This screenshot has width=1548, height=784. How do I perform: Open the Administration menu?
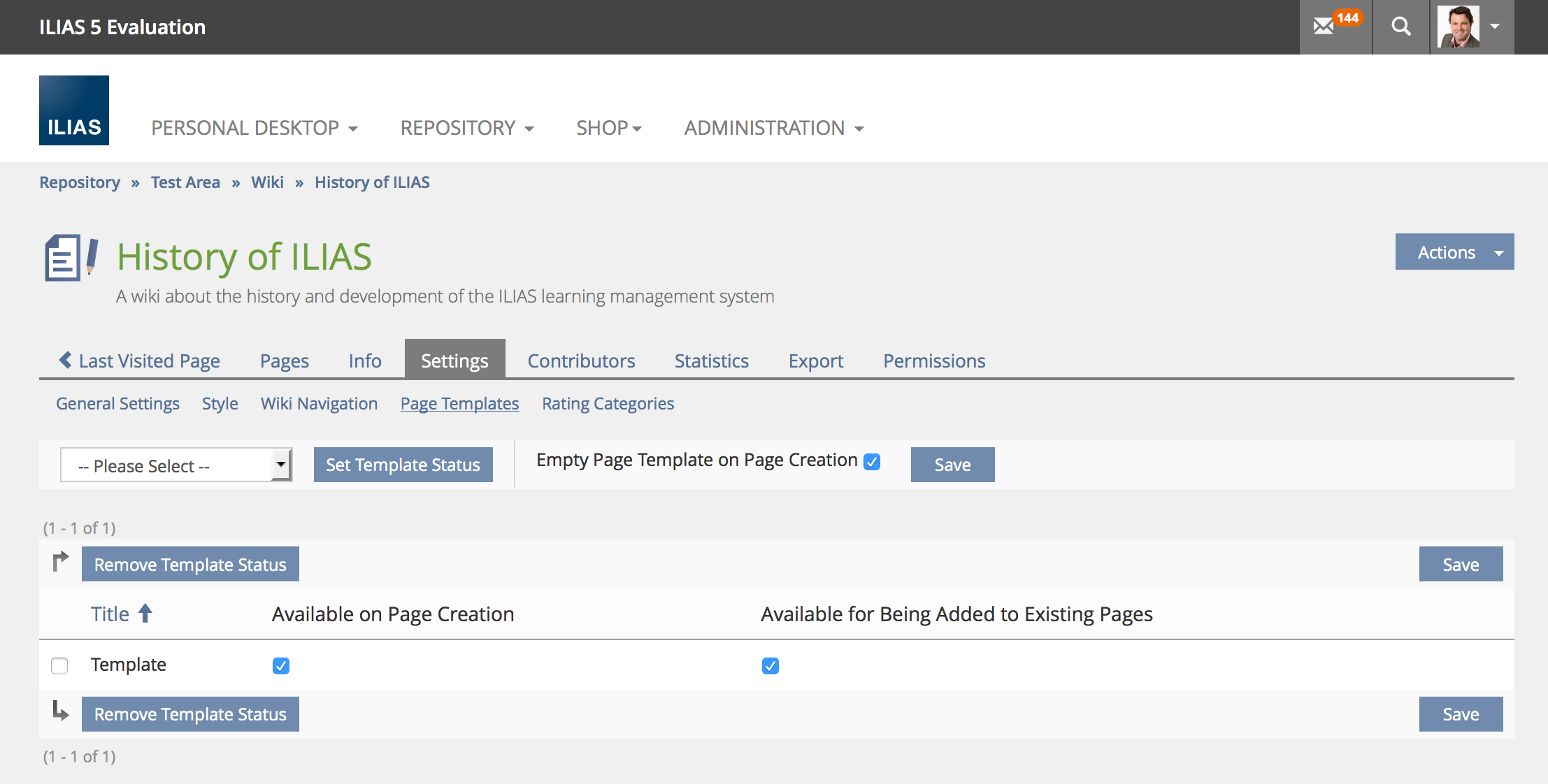774,128
